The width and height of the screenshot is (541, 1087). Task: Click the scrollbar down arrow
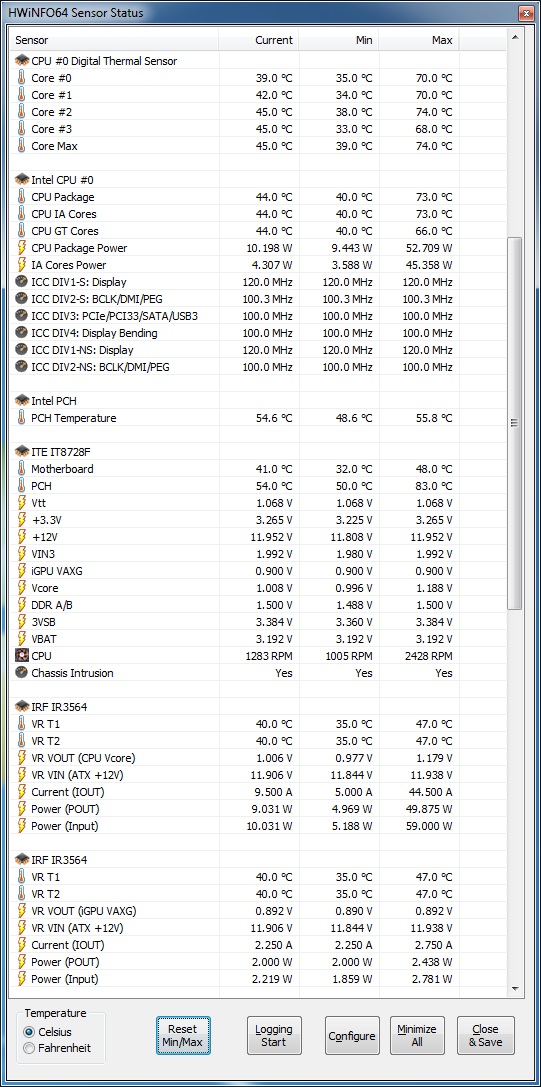coord(515,989)
